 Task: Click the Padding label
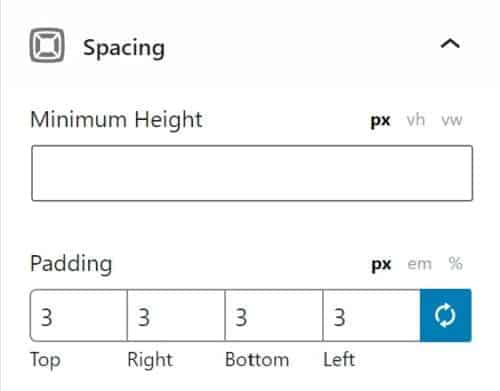pos(71,264)
